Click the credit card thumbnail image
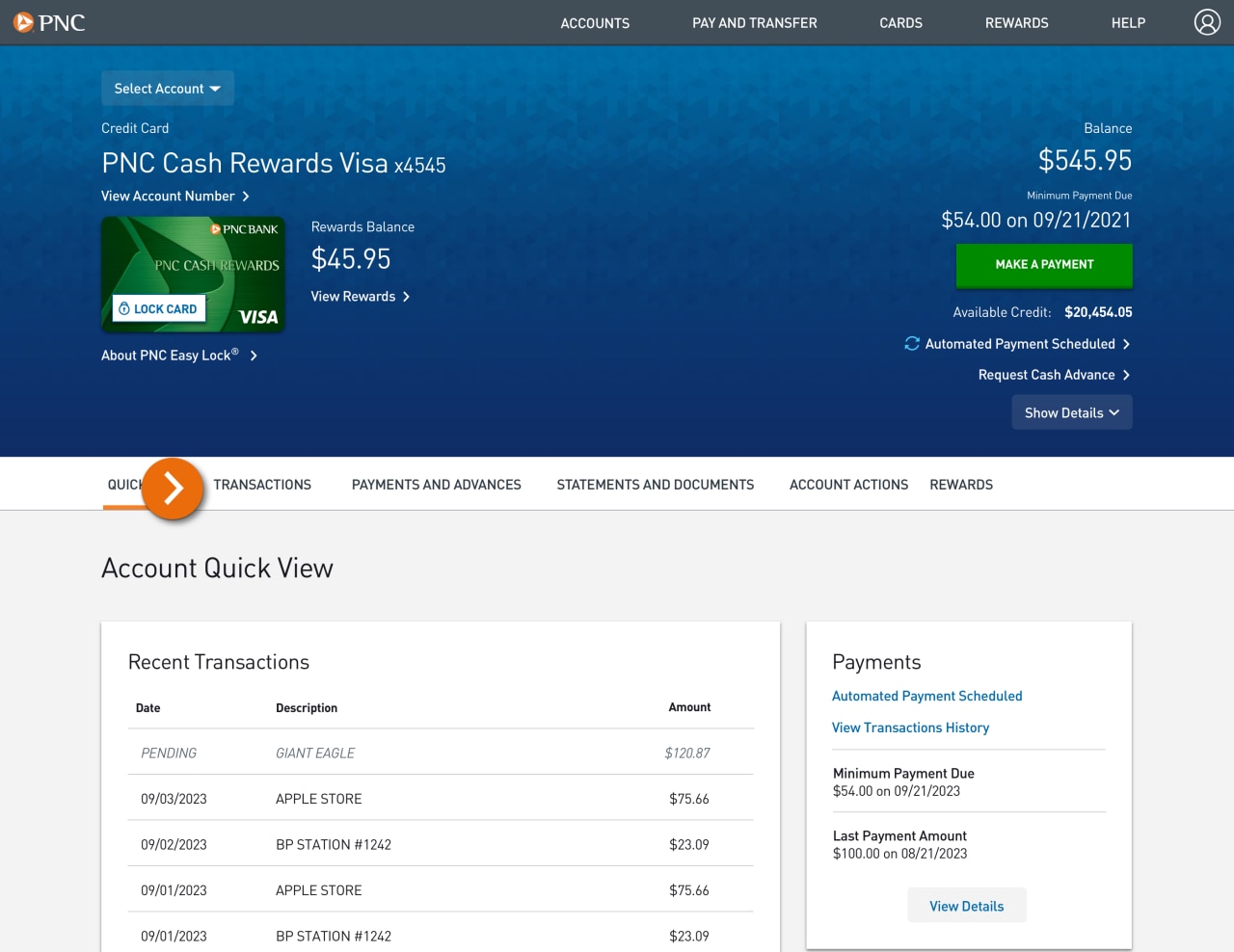1234x952 pixels. [x=193, y=260]
